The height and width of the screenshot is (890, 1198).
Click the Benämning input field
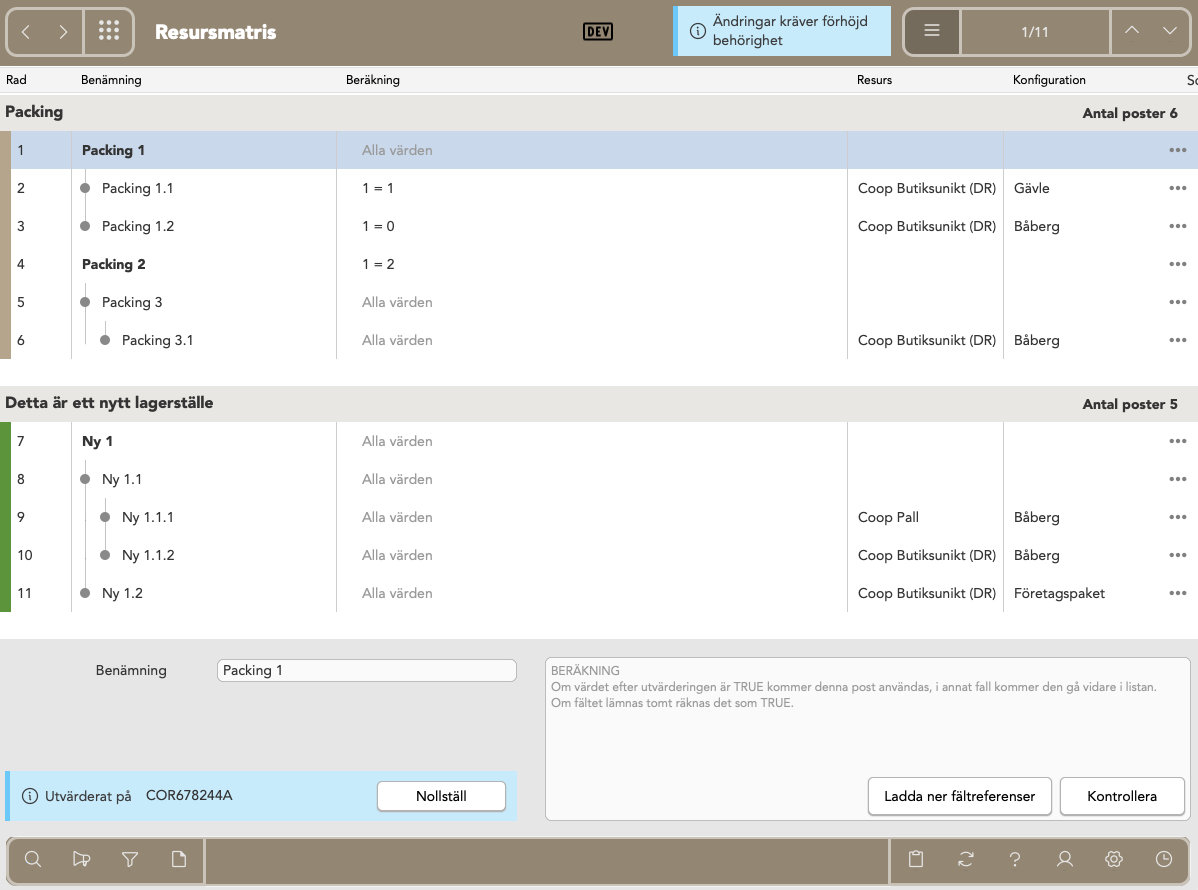[x=367, y=670]
